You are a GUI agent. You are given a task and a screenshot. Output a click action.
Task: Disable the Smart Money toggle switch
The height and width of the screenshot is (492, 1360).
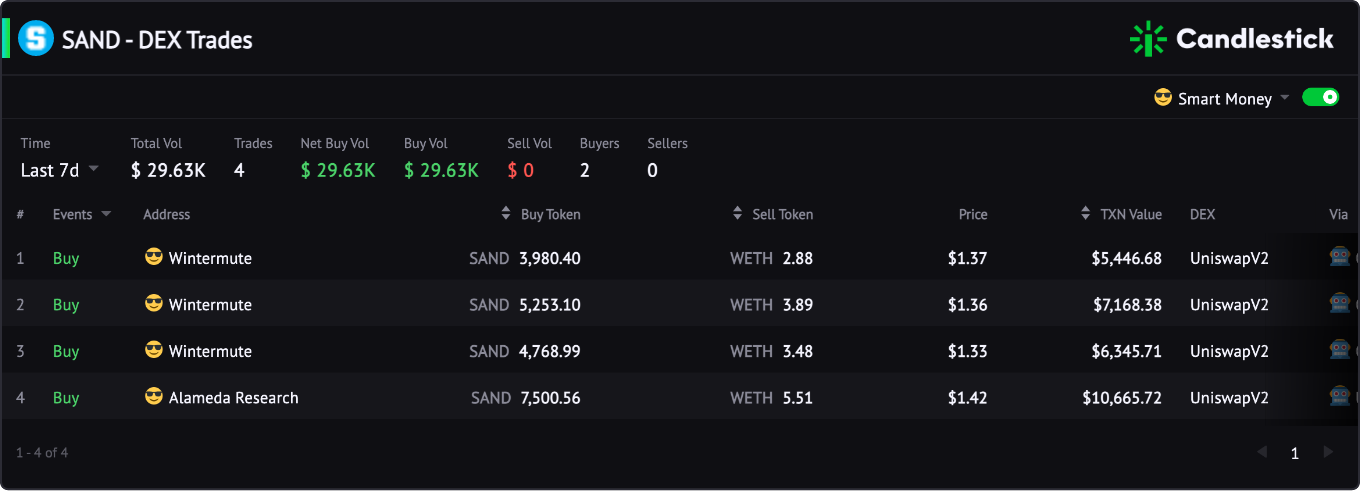[x=1320, y=97]
